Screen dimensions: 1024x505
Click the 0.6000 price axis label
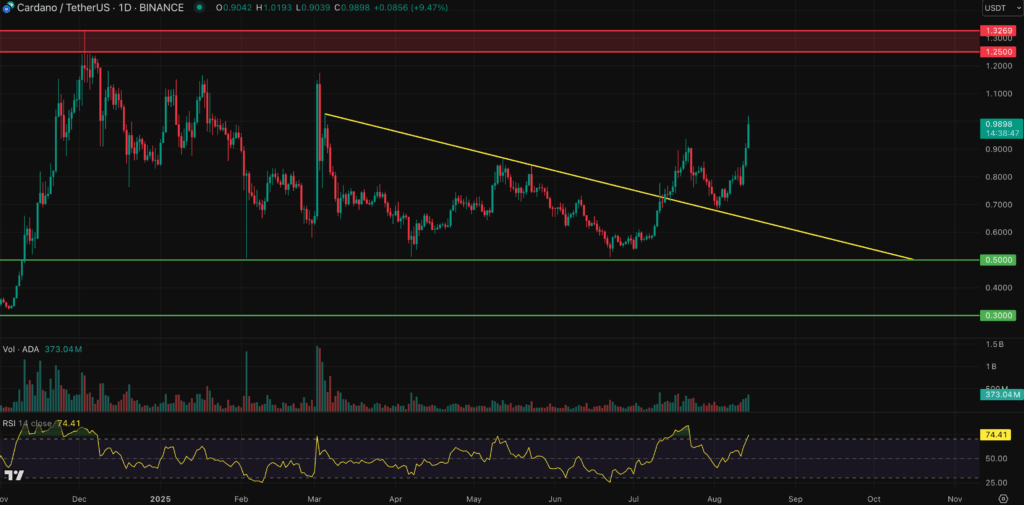pyautogui.click(x=997, y=233)
